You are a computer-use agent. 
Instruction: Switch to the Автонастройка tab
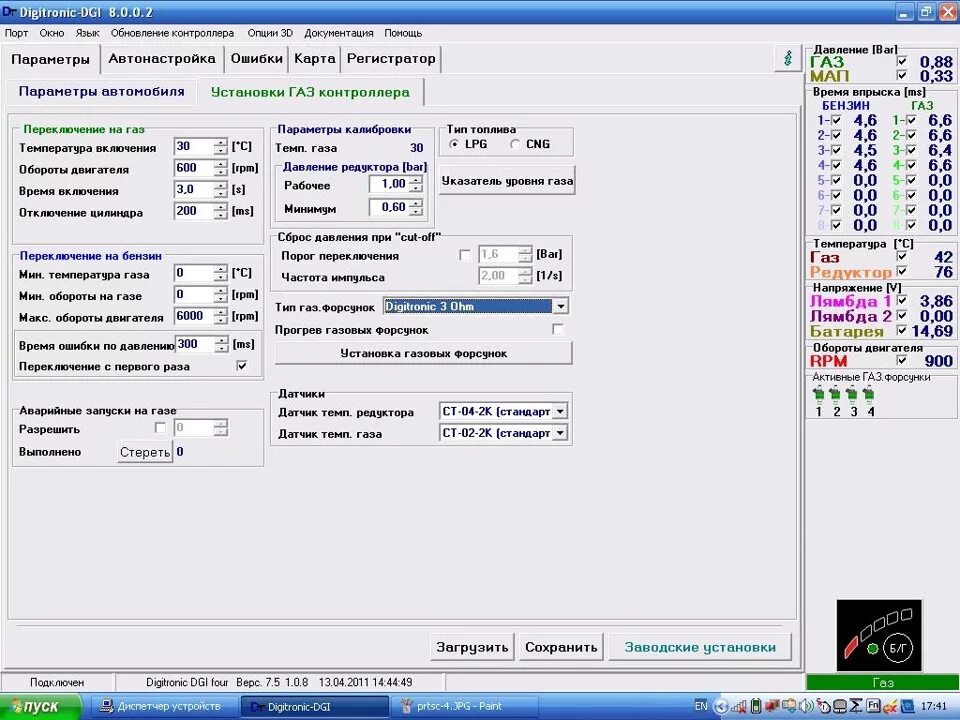pos(162,59)
